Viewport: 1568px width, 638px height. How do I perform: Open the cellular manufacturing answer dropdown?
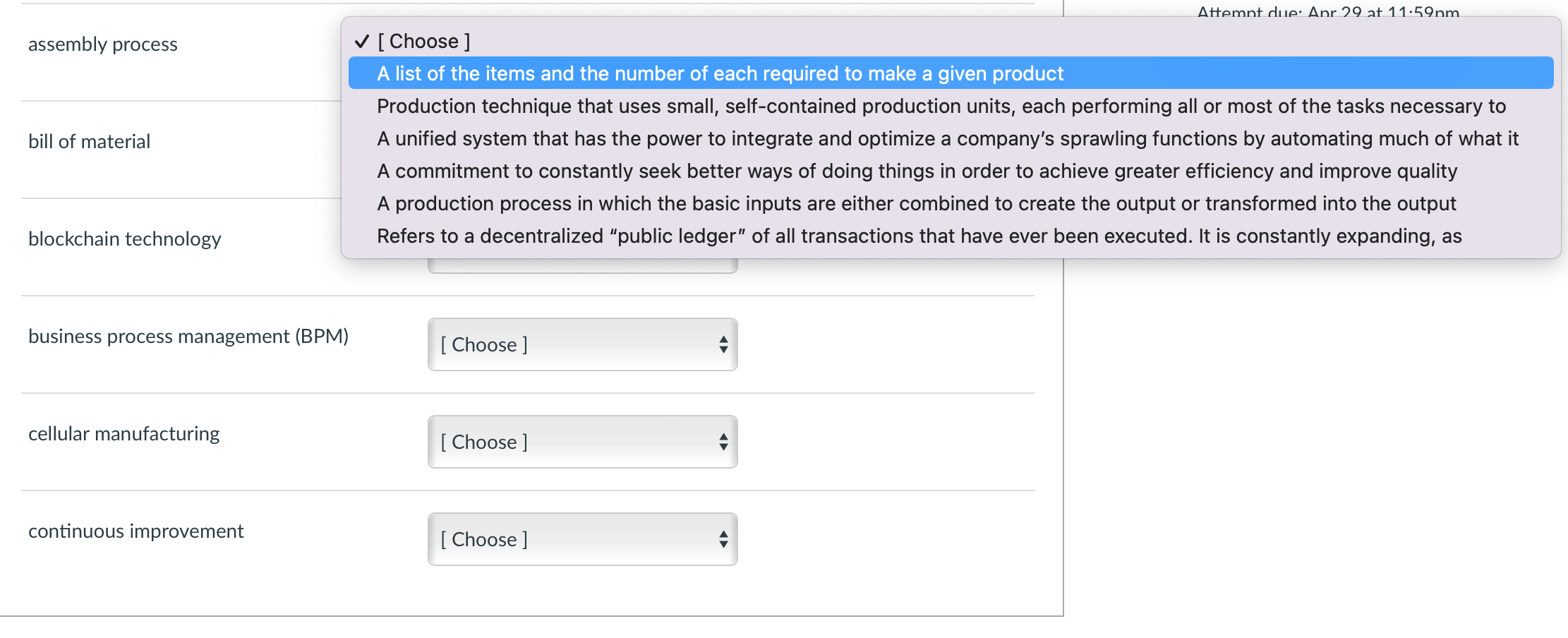click(x=581, y=442)
